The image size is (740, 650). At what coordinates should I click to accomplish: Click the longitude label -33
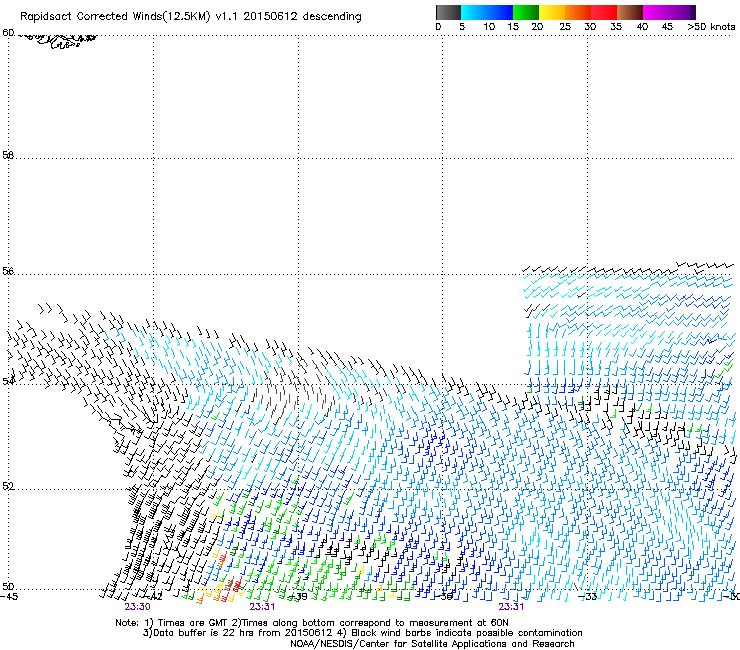(588, 597)
